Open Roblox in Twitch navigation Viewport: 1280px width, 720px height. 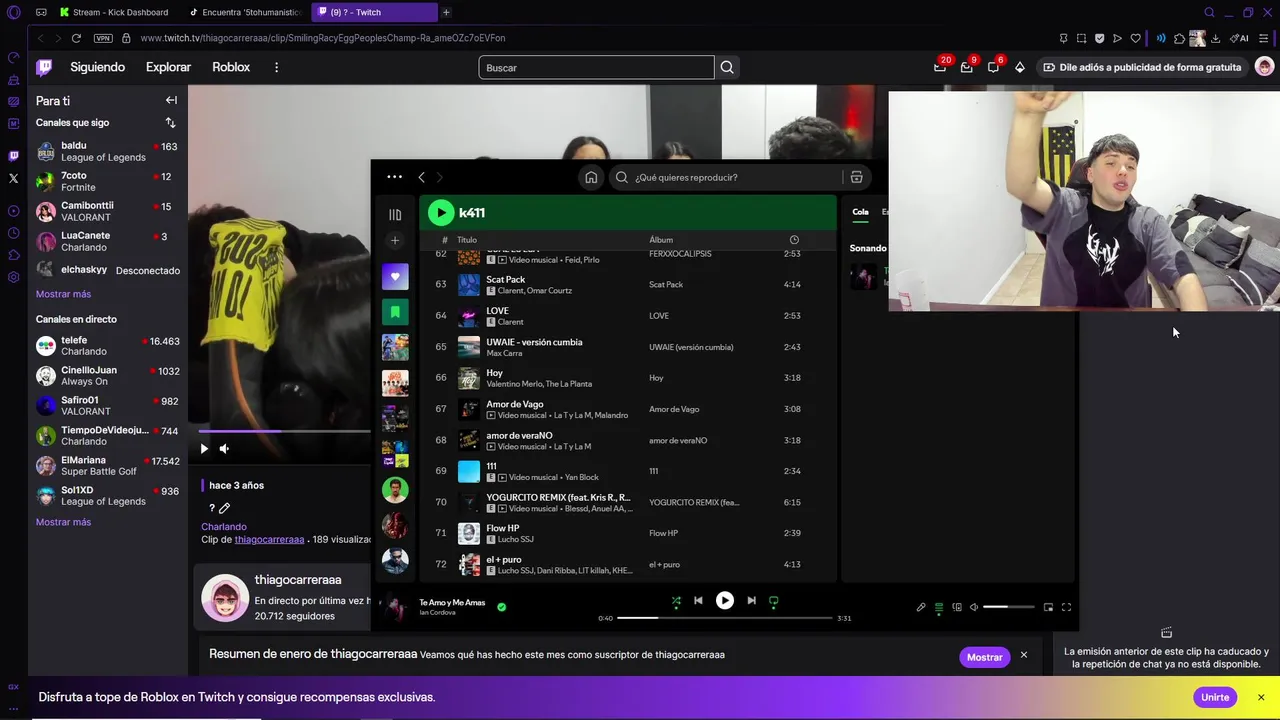pyautogui.click(x=231, y=67)
